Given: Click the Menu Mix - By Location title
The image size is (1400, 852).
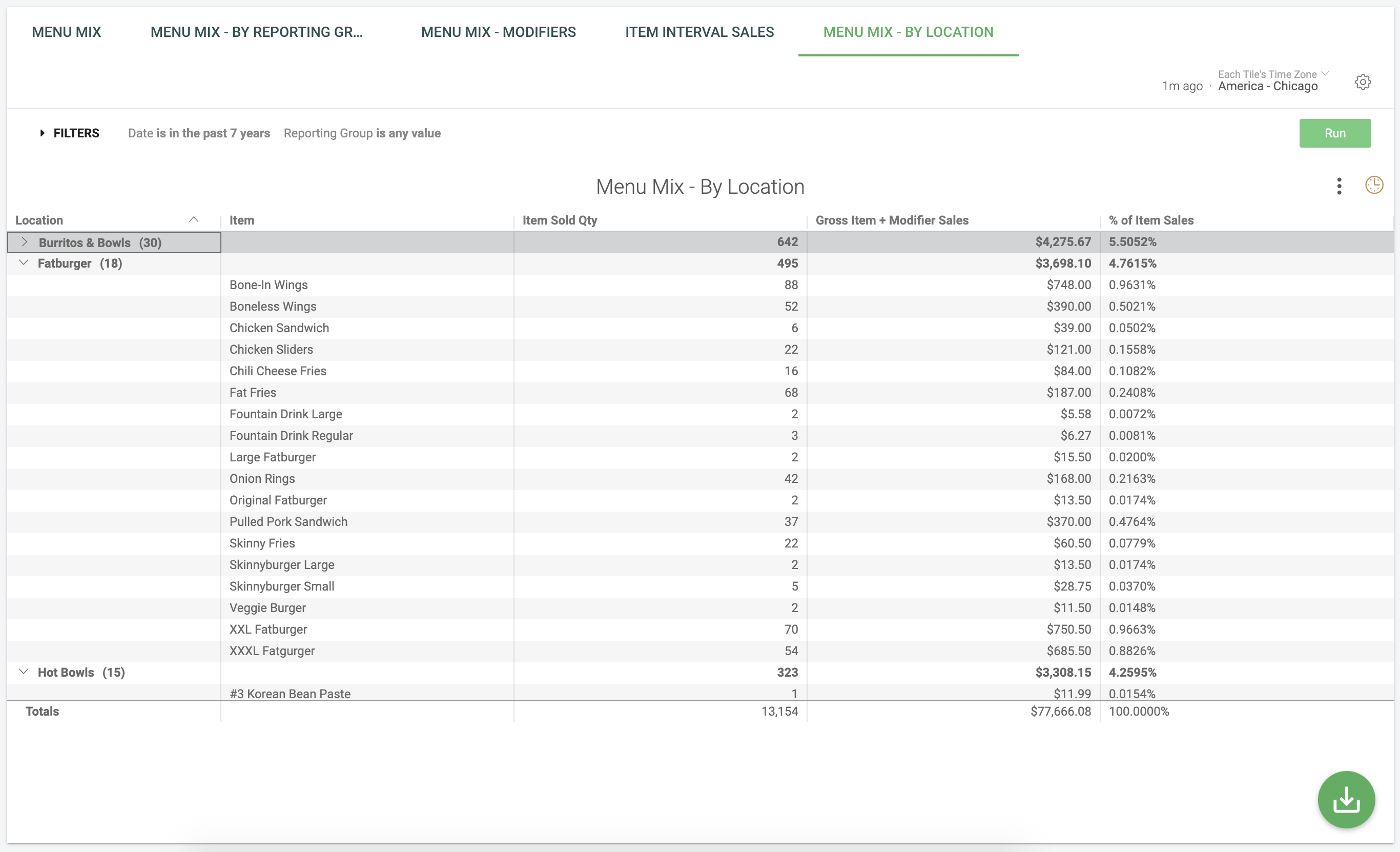Looking at the screenshot, I should [700, 187].
